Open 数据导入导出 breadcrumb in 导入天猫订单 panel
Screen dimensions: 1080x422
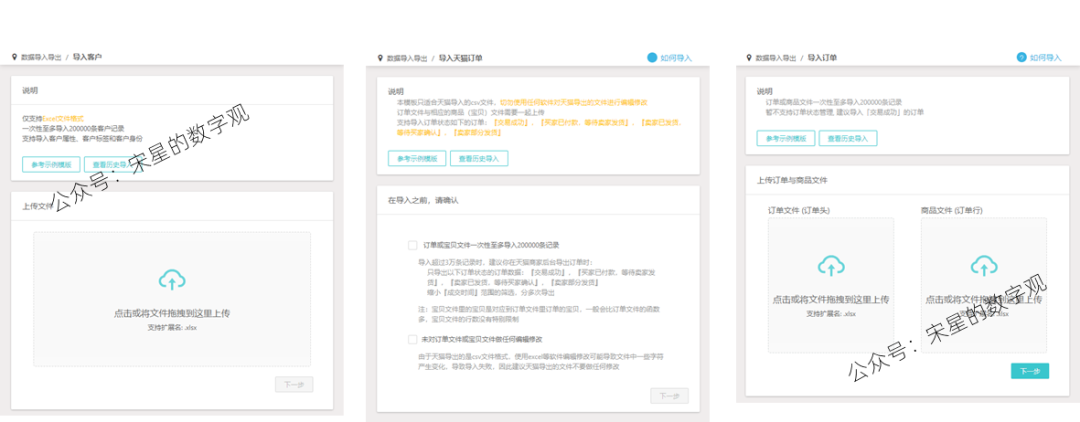407,58
